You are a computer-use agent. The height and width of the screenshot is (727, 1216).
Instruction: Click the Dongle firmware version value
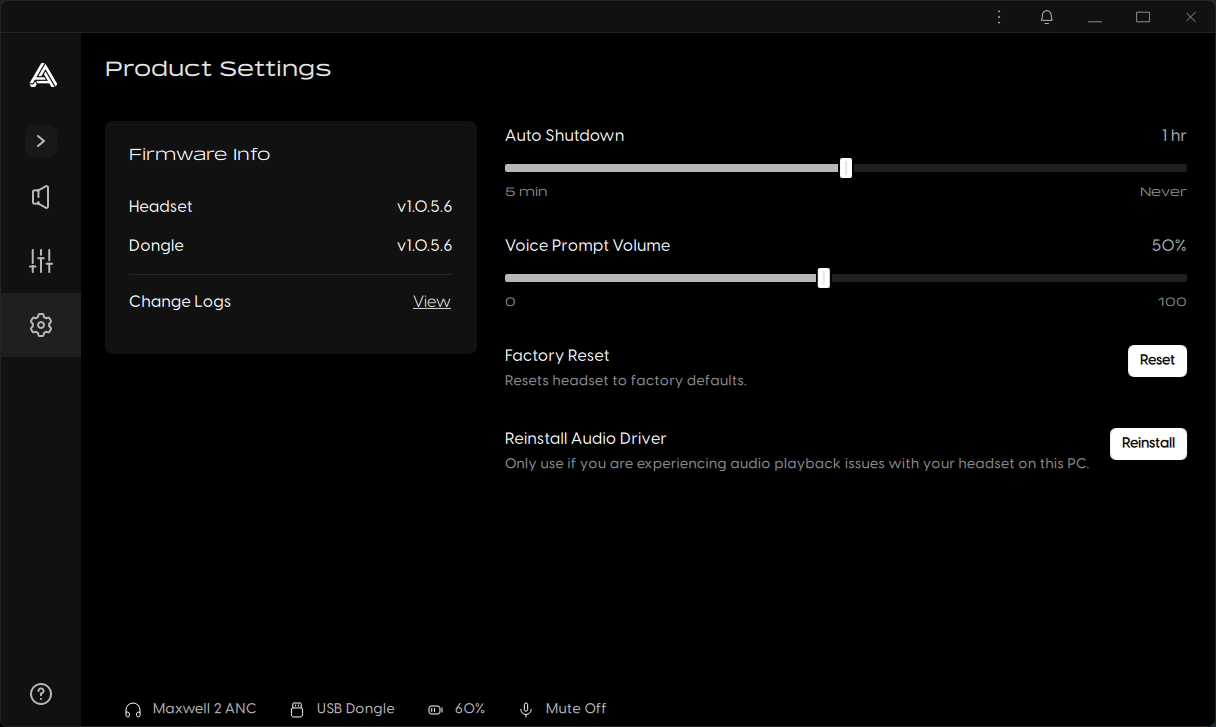pos(425,246)
